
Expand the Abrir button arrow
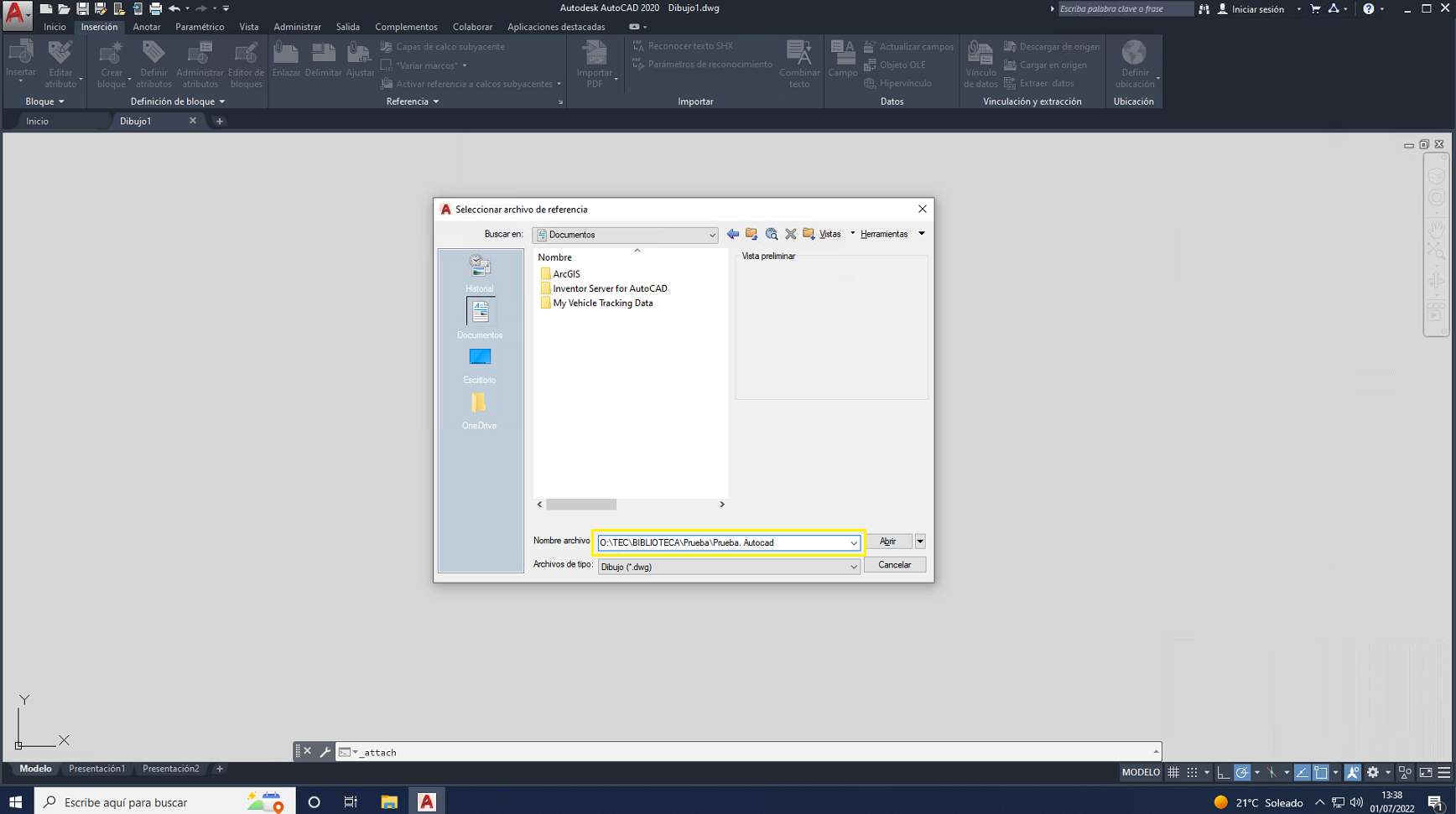[x=920, y=542]
